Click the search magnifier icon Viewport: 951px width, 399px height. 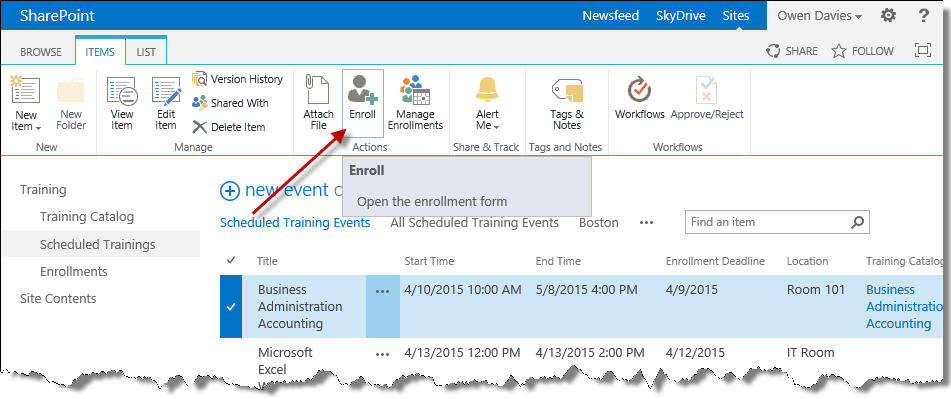(x=857, y=222)
